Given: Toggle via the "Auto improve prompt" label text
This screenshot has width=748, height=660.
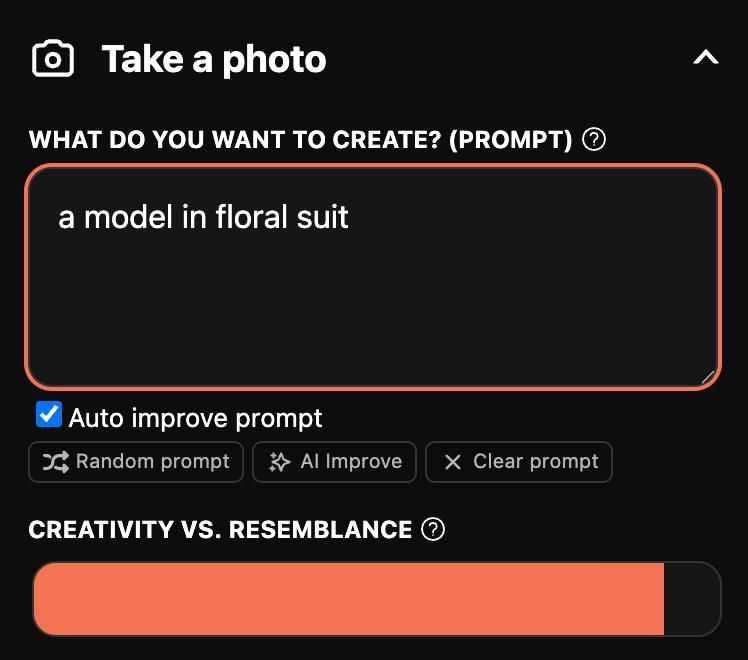Looking at the screenshot, I should pos(195,418).
